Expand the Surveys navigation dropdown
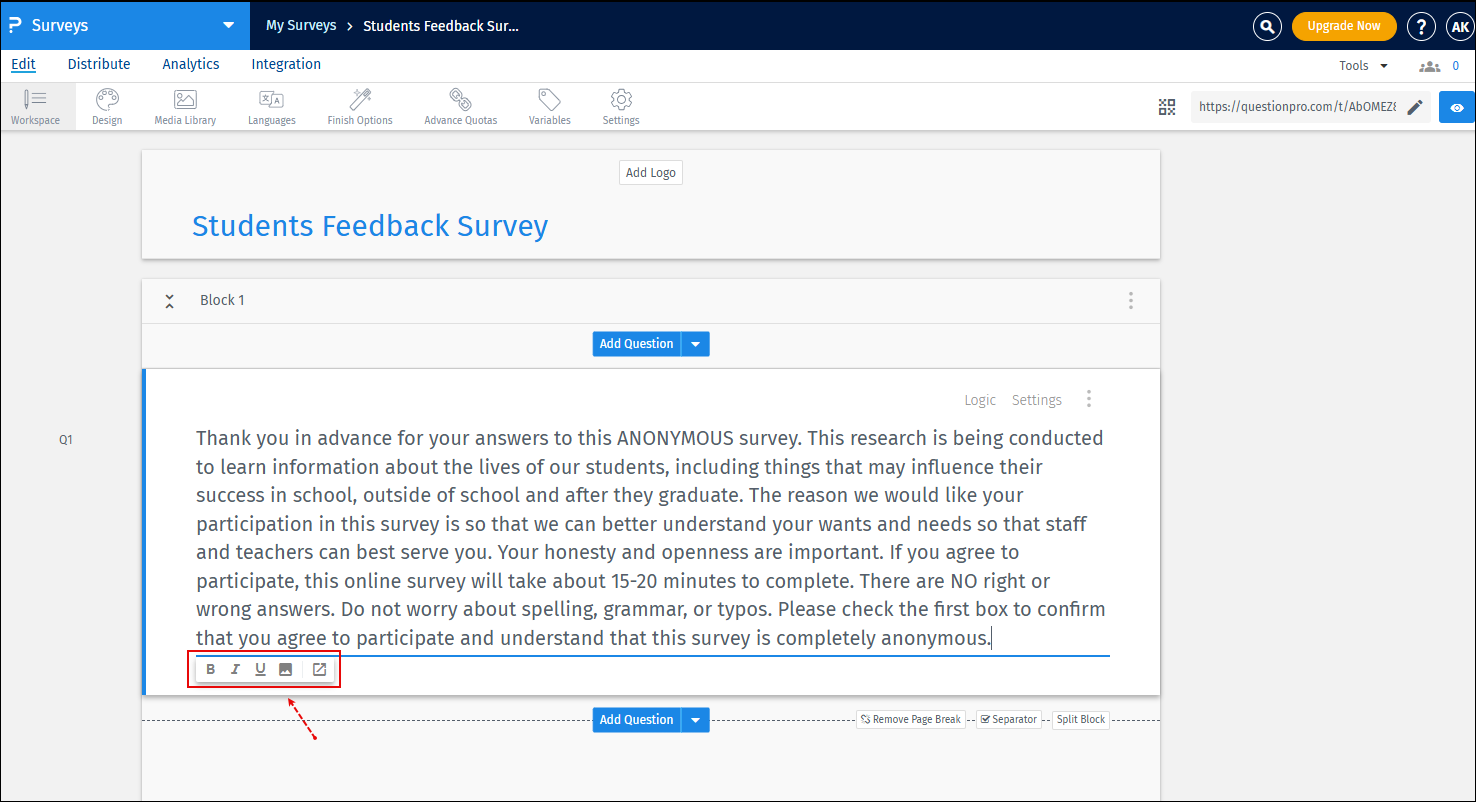The height and width of the screenshot is (802, 1476). 228,25
